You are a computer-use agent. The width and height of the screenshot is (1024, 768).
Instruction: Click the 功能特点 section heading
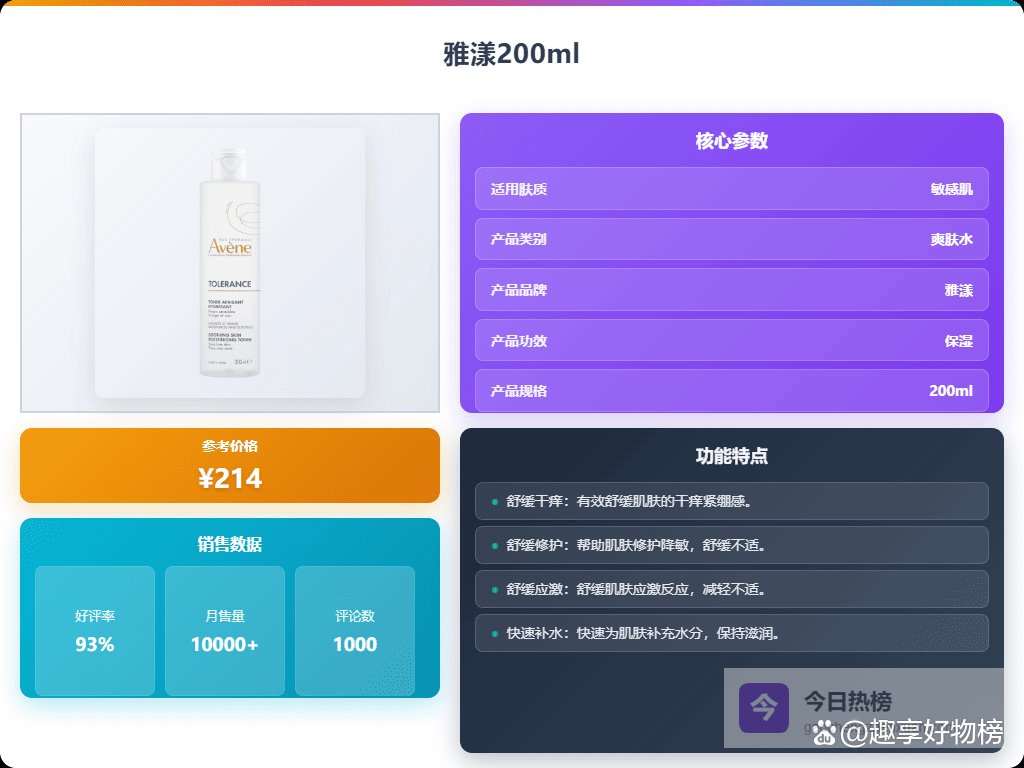731,456
